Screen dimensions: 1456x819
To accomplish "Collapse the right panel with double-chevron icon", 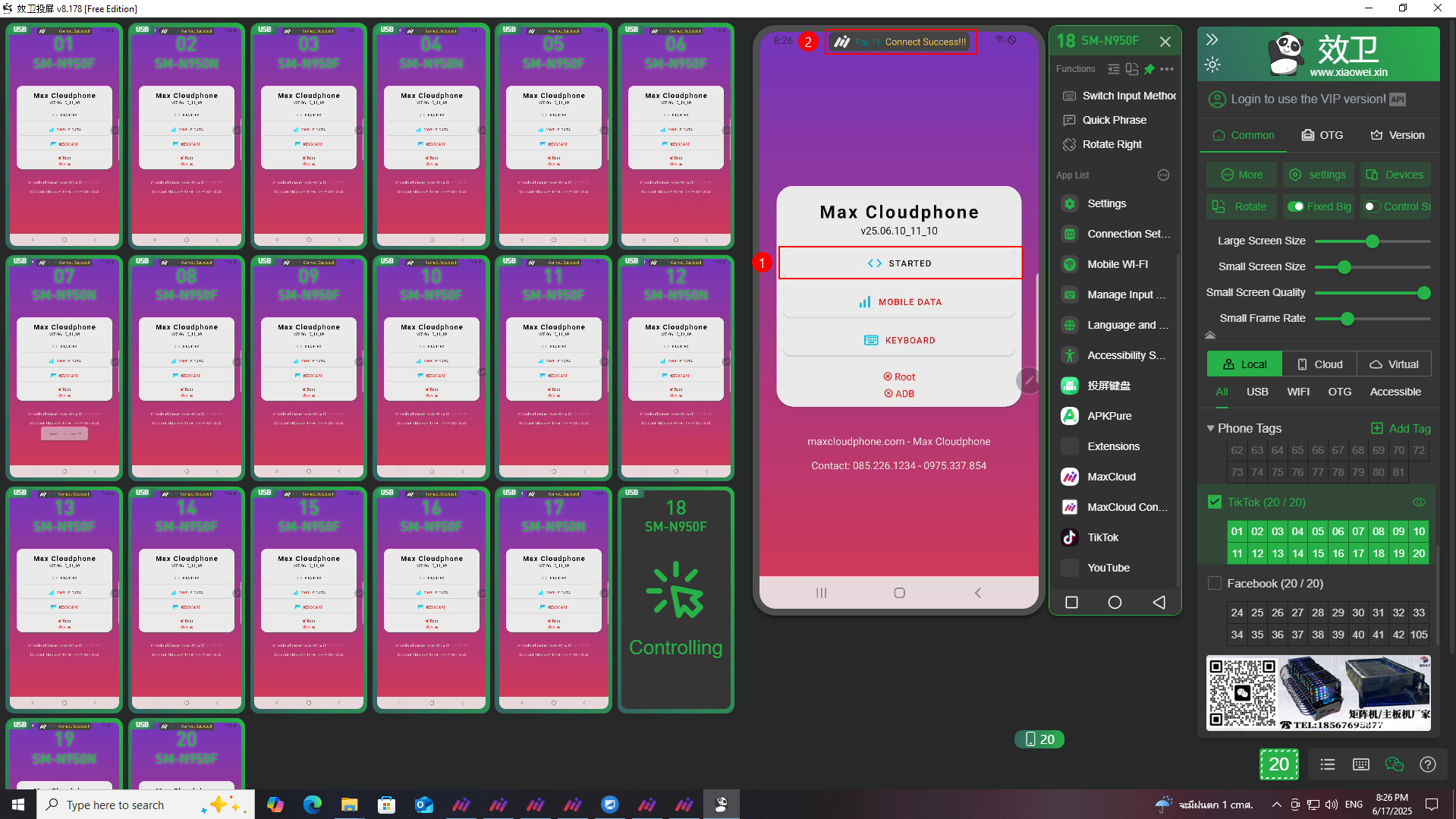I will (x=1212, y=39).
